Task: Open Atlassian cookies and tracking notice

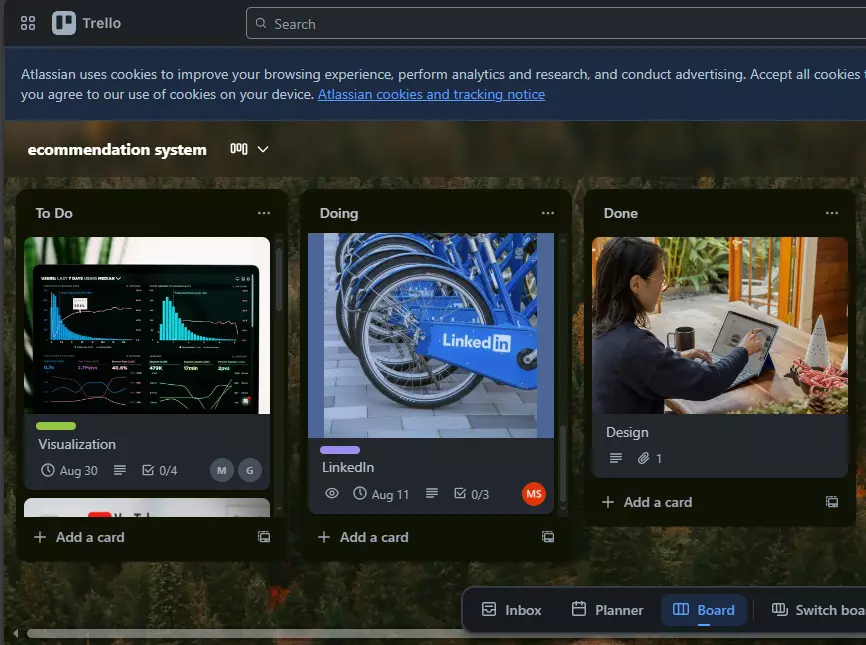Action: [431, 94]
